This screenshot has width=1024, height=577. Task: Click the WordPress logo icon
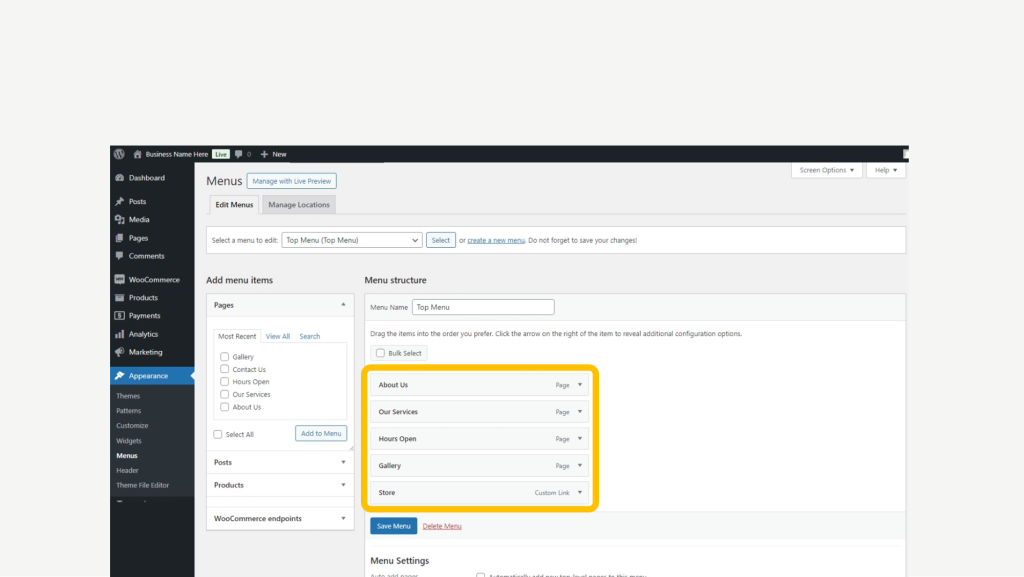120,154
